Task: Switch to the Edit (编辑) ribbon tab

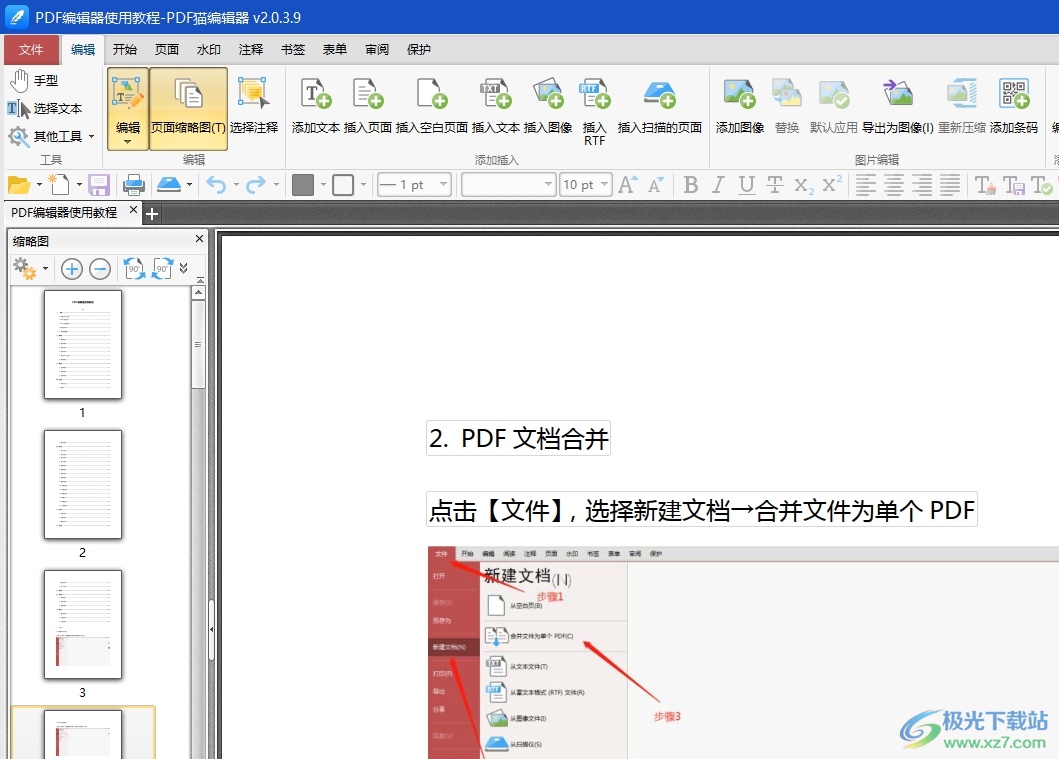Action: 83,49
